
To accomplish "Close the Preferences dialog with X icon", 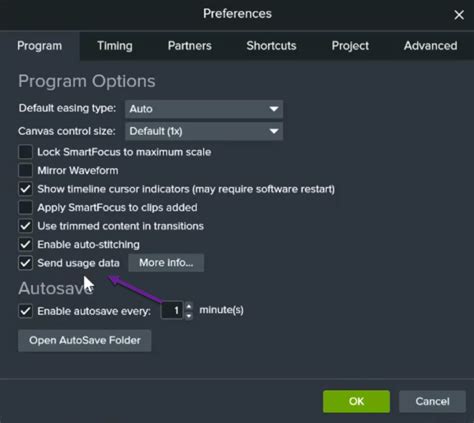I will [459, 15].
